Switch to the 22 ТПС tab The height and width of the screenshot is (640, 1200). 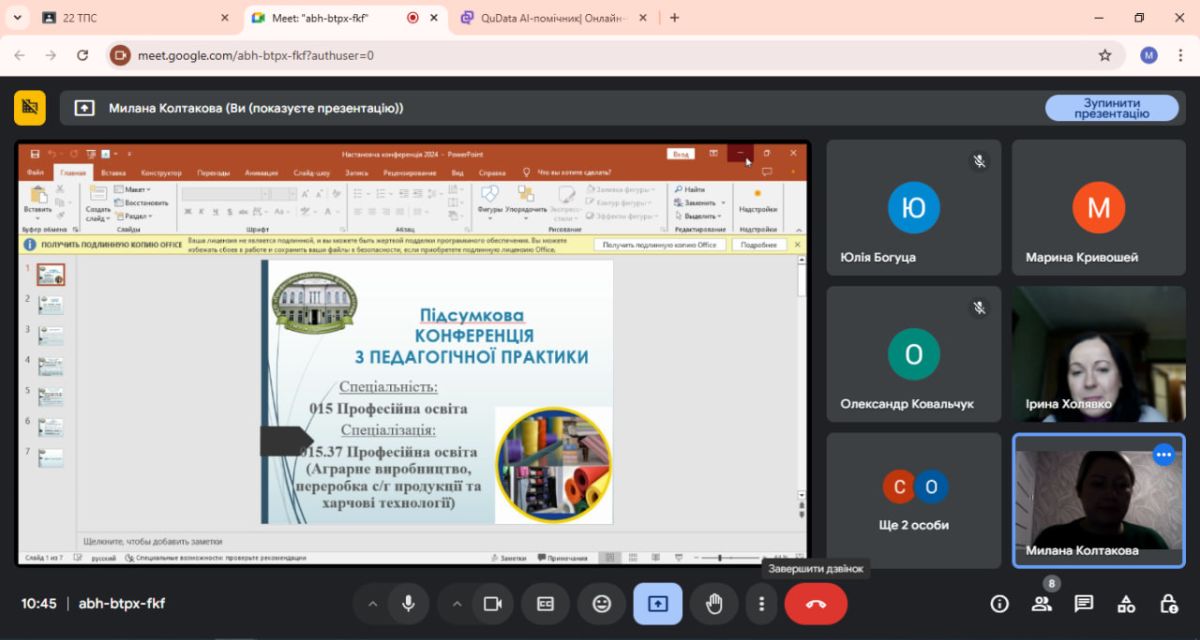pos(130,18)
